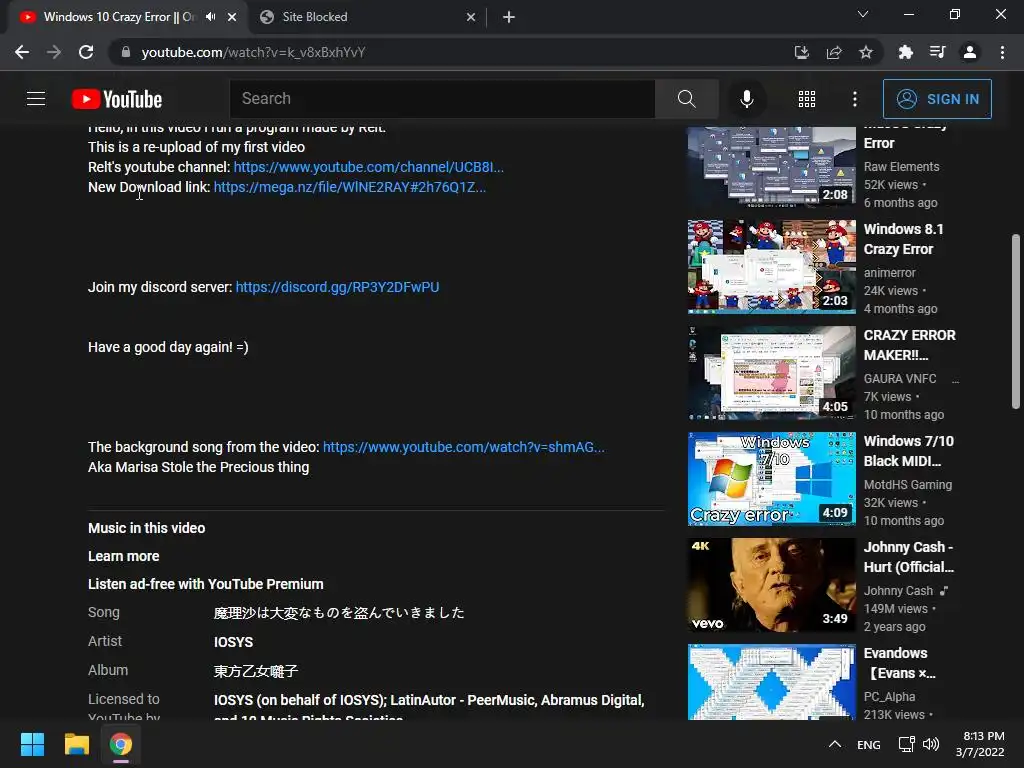Close the Windows 10 Crazy Error tab
Screen dimensions: 1024x768
[x=232, y=18]
